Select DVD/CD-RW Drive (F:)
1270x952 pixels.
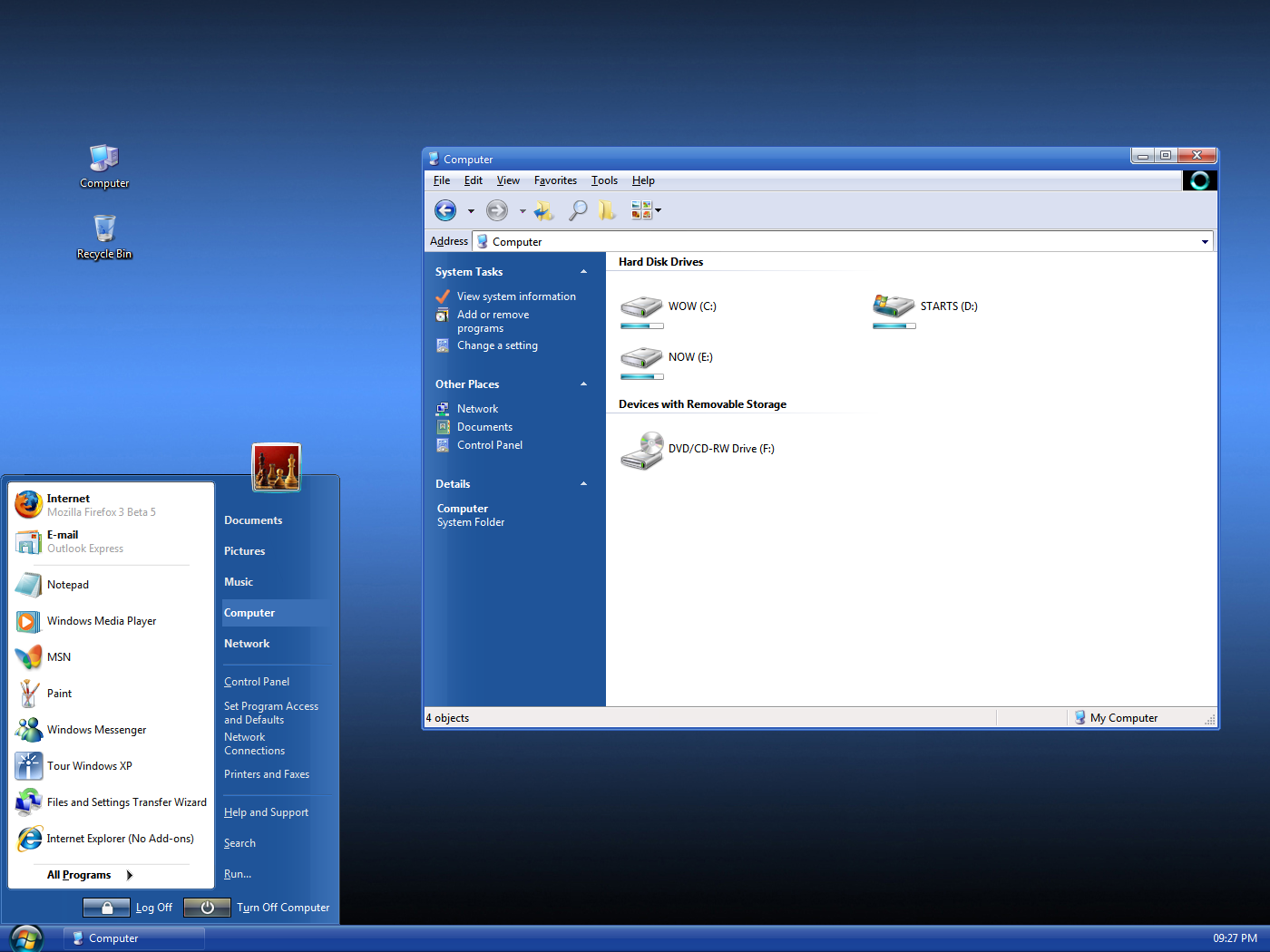coord(698,450)
